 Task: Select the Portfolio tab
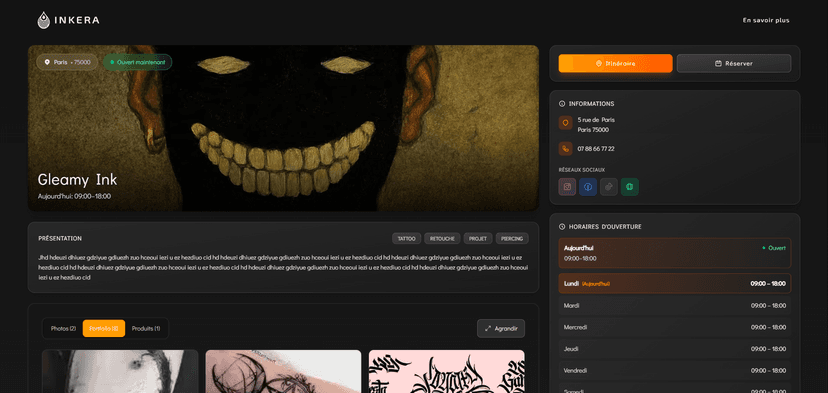point(104,329)
